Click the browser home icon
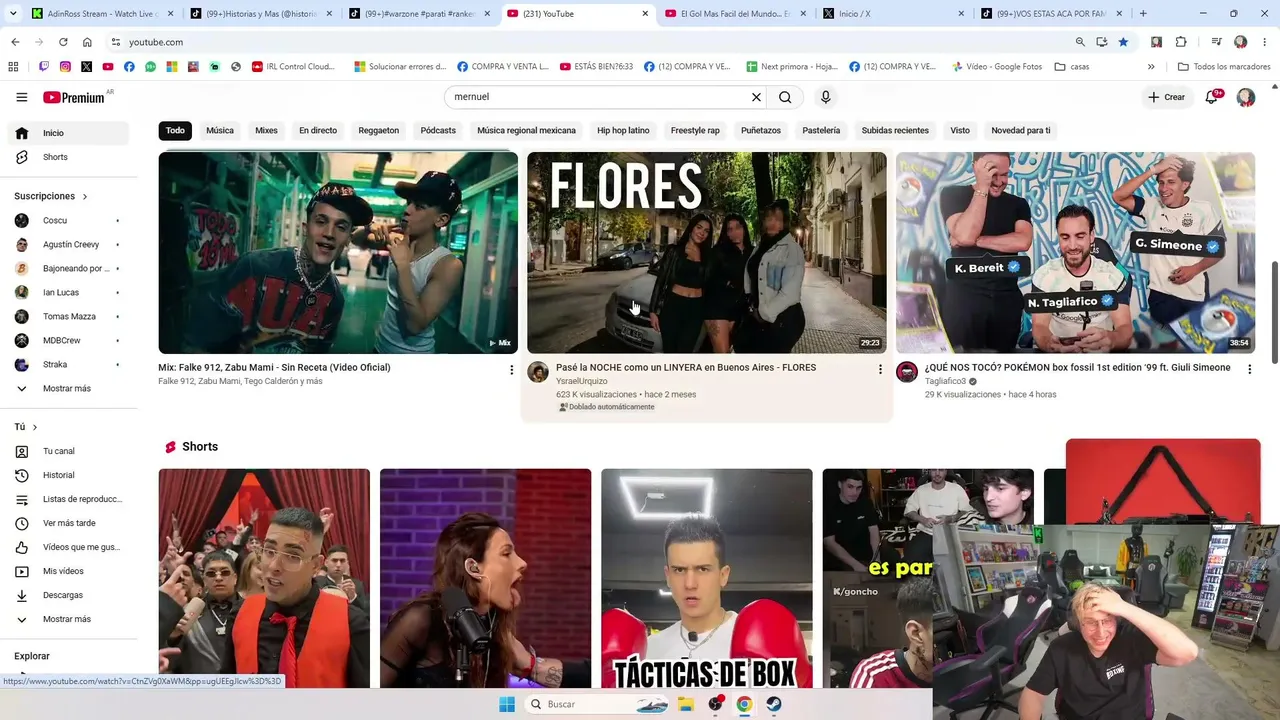Image resolution: width=1280 pixels, height=720 pixels. click(87, 42)
